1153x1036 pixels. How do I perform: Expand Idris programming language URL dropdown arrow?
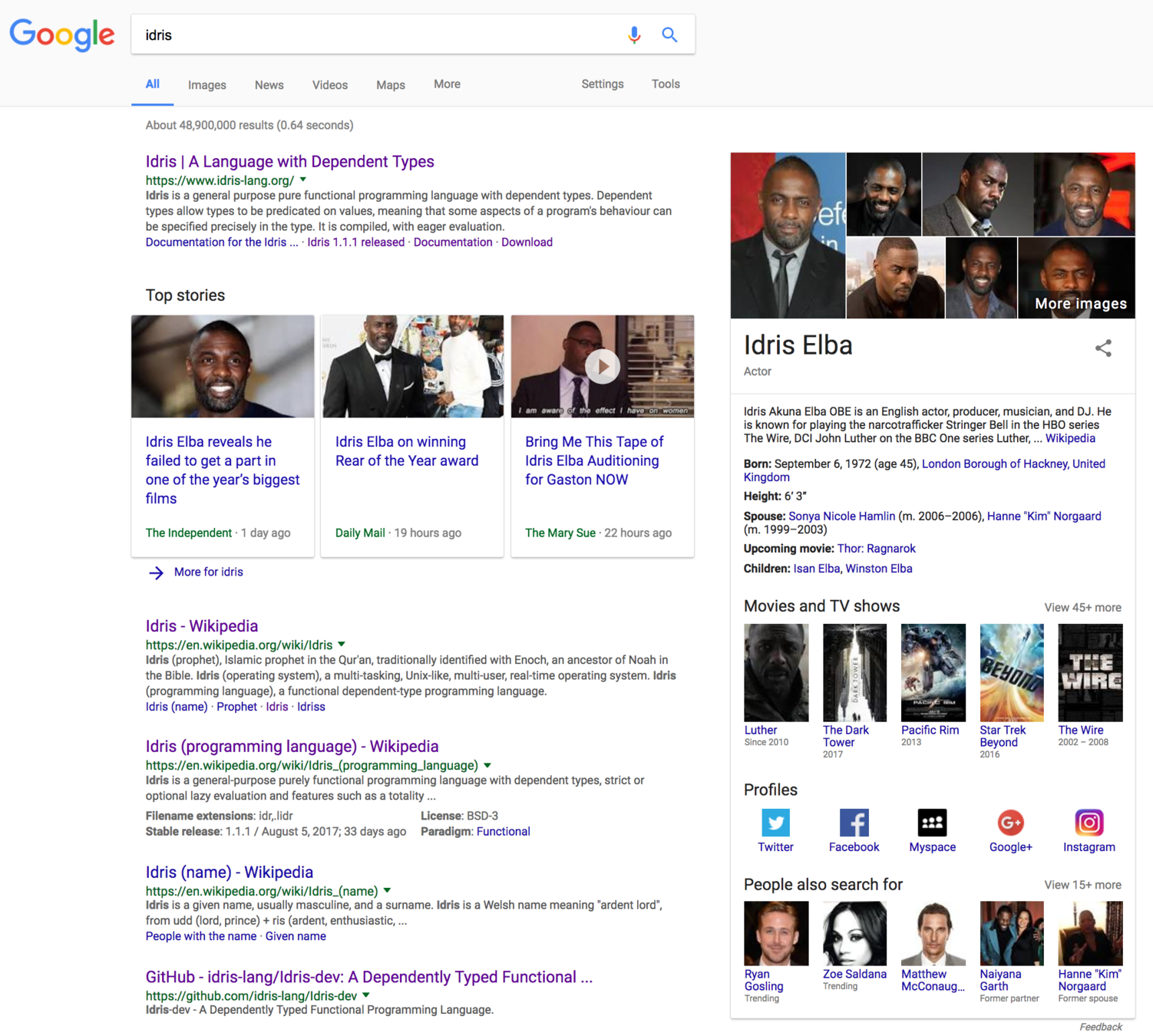click(x=487, y=765)
